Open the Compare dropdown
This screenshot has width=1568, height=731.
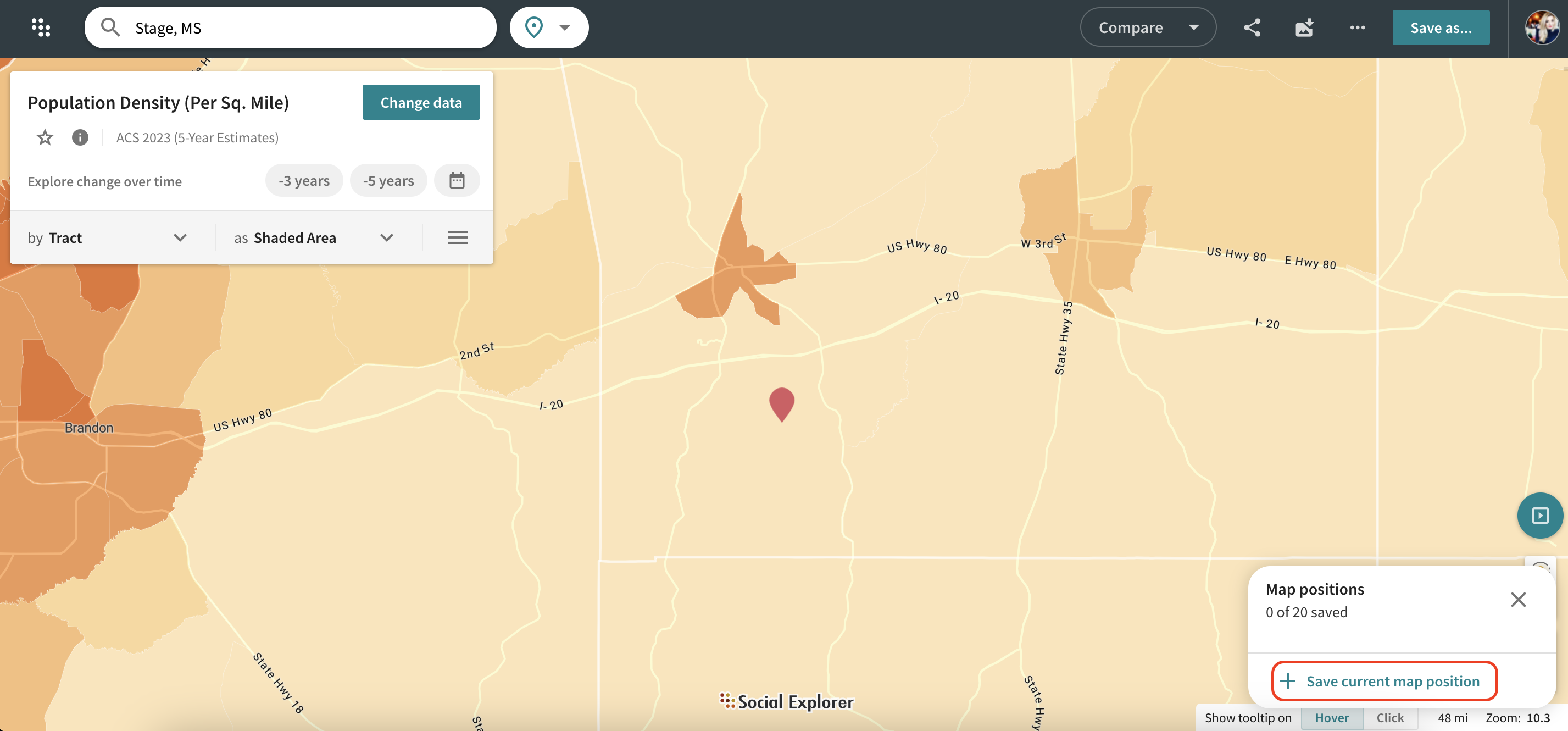(1147, 27)
